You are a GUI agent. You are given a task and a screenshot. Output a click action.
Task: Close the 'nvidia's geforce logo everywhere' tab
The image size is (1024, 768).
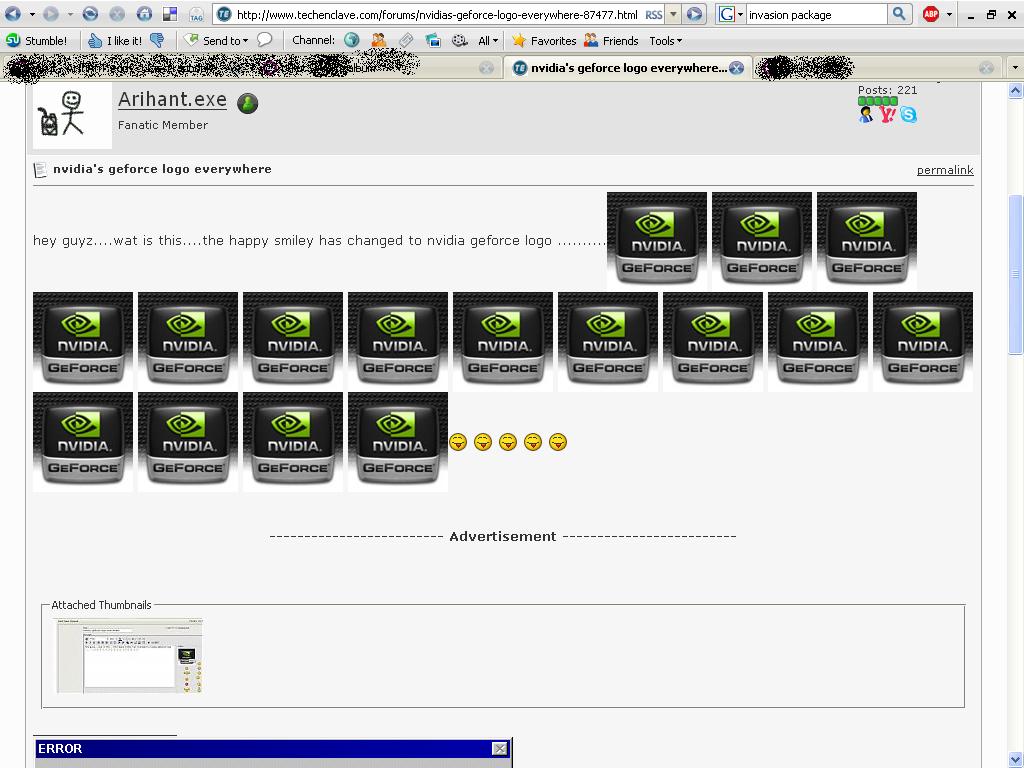pyautogui.click(x=736, y=68)
